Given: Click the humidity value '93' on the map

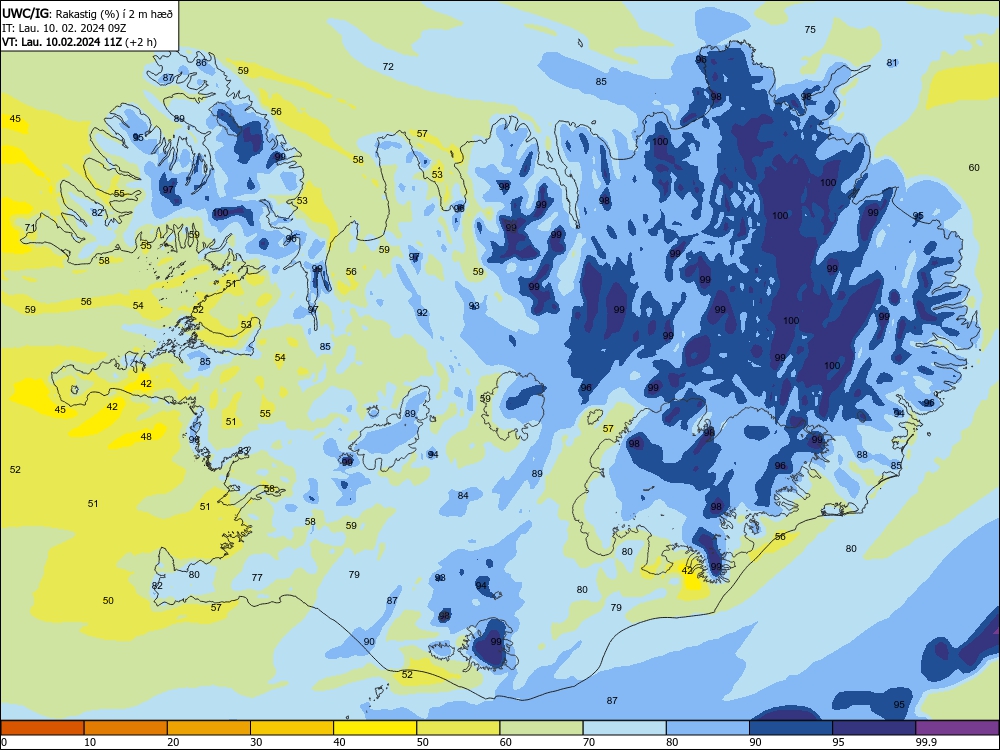Looking at the screenshot, I should 474,306.
